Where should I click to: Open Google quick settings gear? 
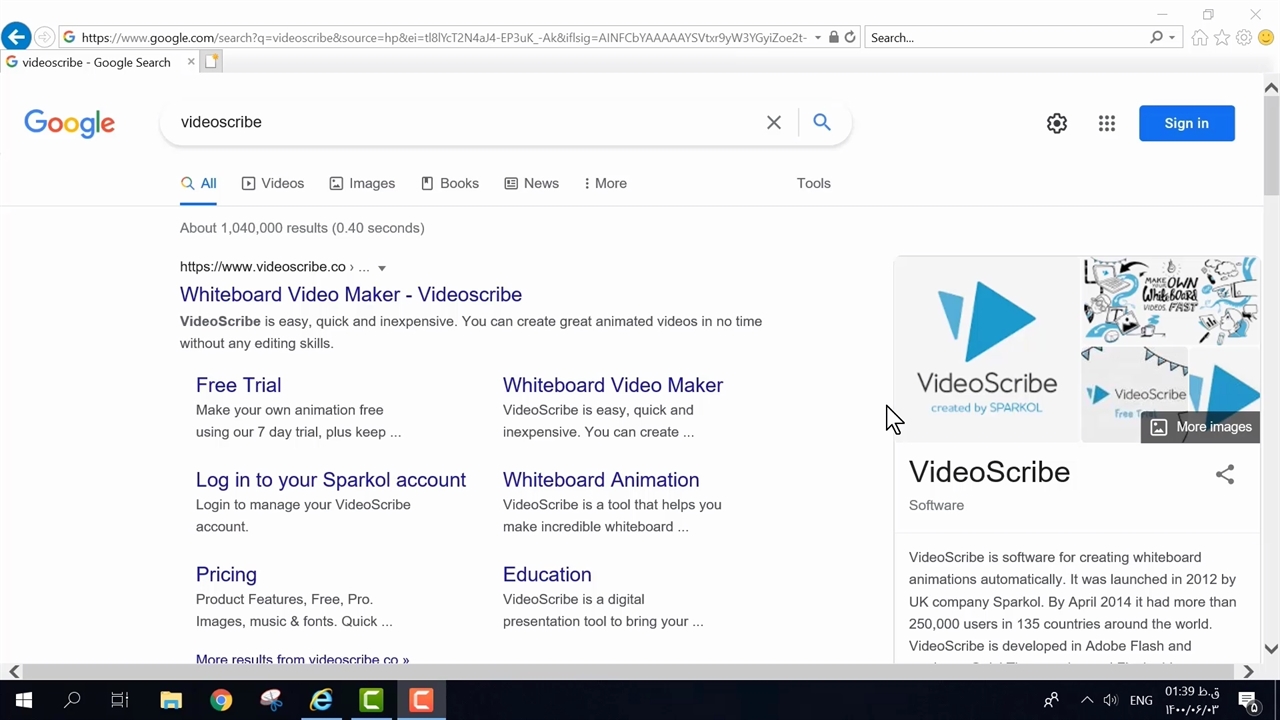[x=1057, y=123]
